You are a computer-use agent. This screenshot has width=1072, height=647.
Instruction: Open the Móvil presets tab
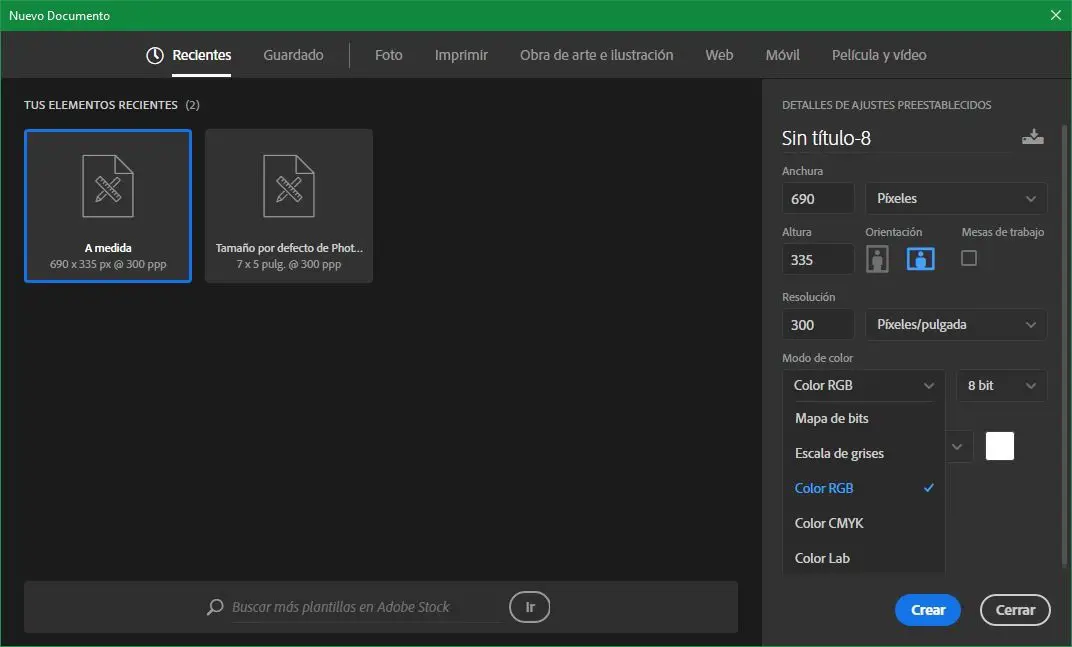[x=782, y=55]
